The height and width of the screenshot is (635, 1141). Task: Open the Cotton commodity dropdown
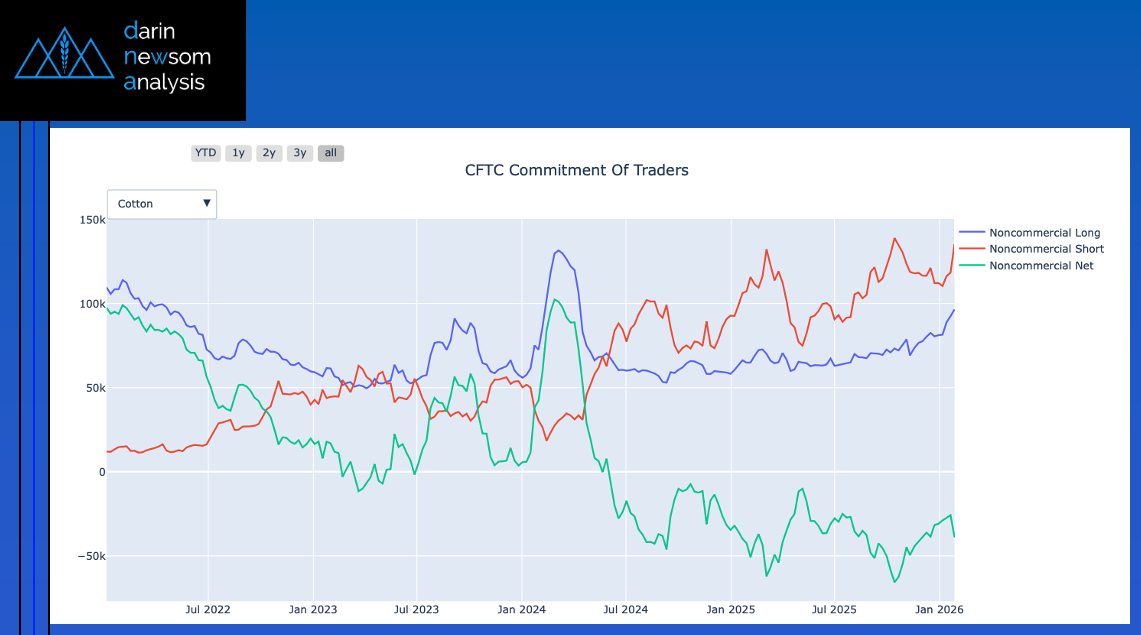tap(161, 204)
